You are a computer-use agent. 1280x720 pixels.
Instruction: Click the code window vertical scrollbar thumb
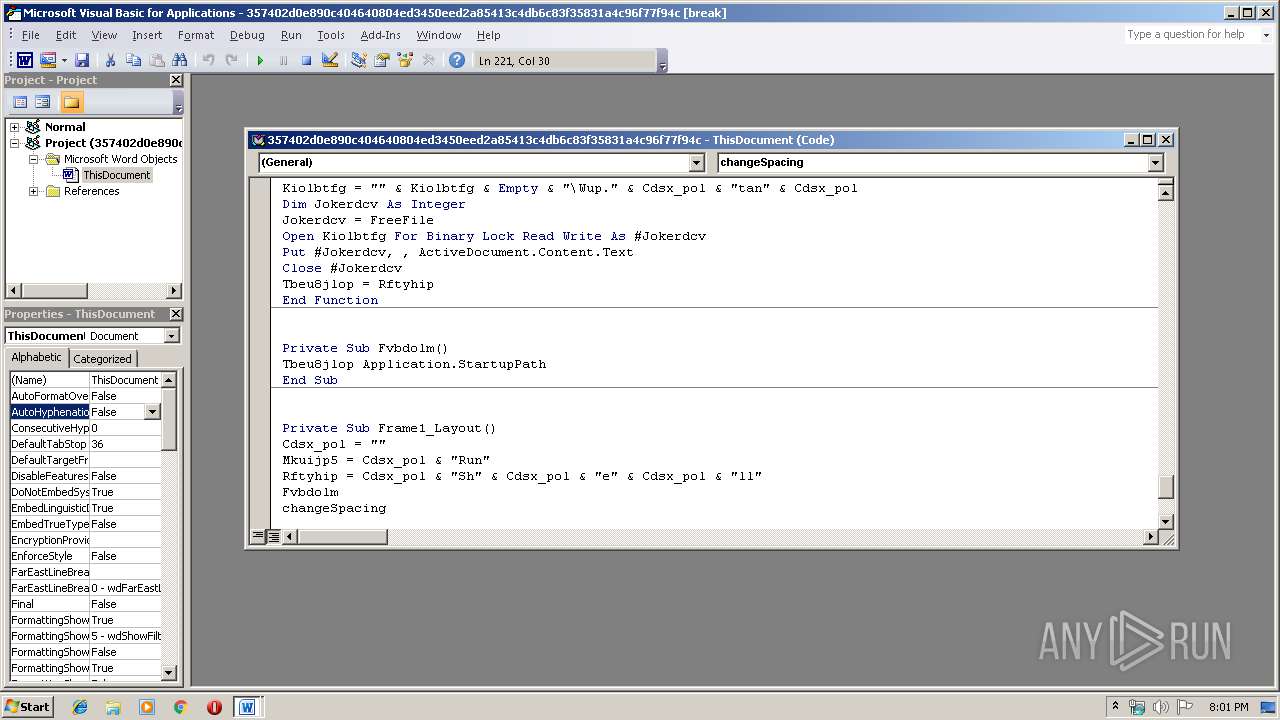[x=1165, y=487]
